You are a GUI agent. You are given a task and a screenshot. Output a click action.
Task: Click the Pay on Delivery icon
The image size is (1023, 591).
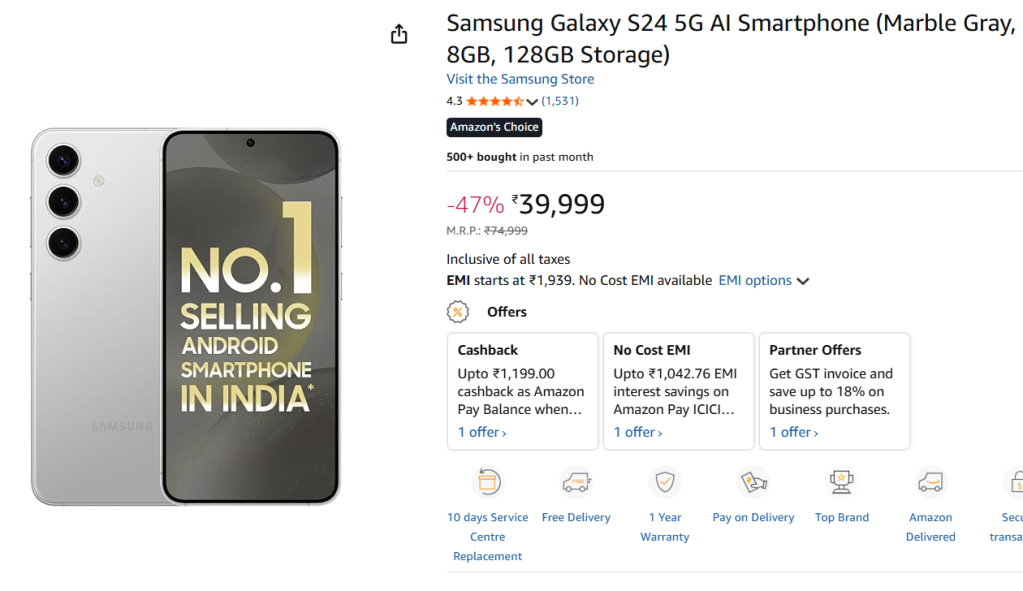(x=753, y=482)
